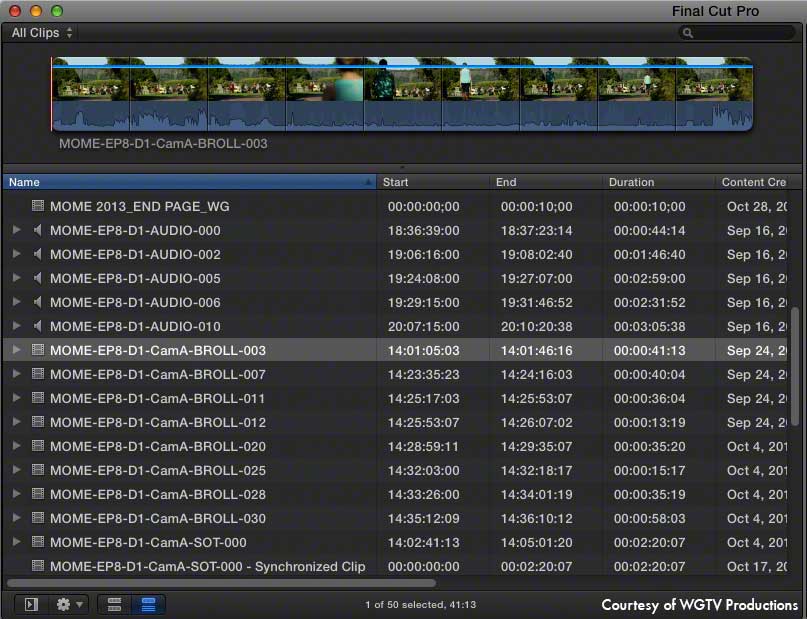Click the Start column header
The width and height of the screenshot is (807, 619).
[433, 182]
